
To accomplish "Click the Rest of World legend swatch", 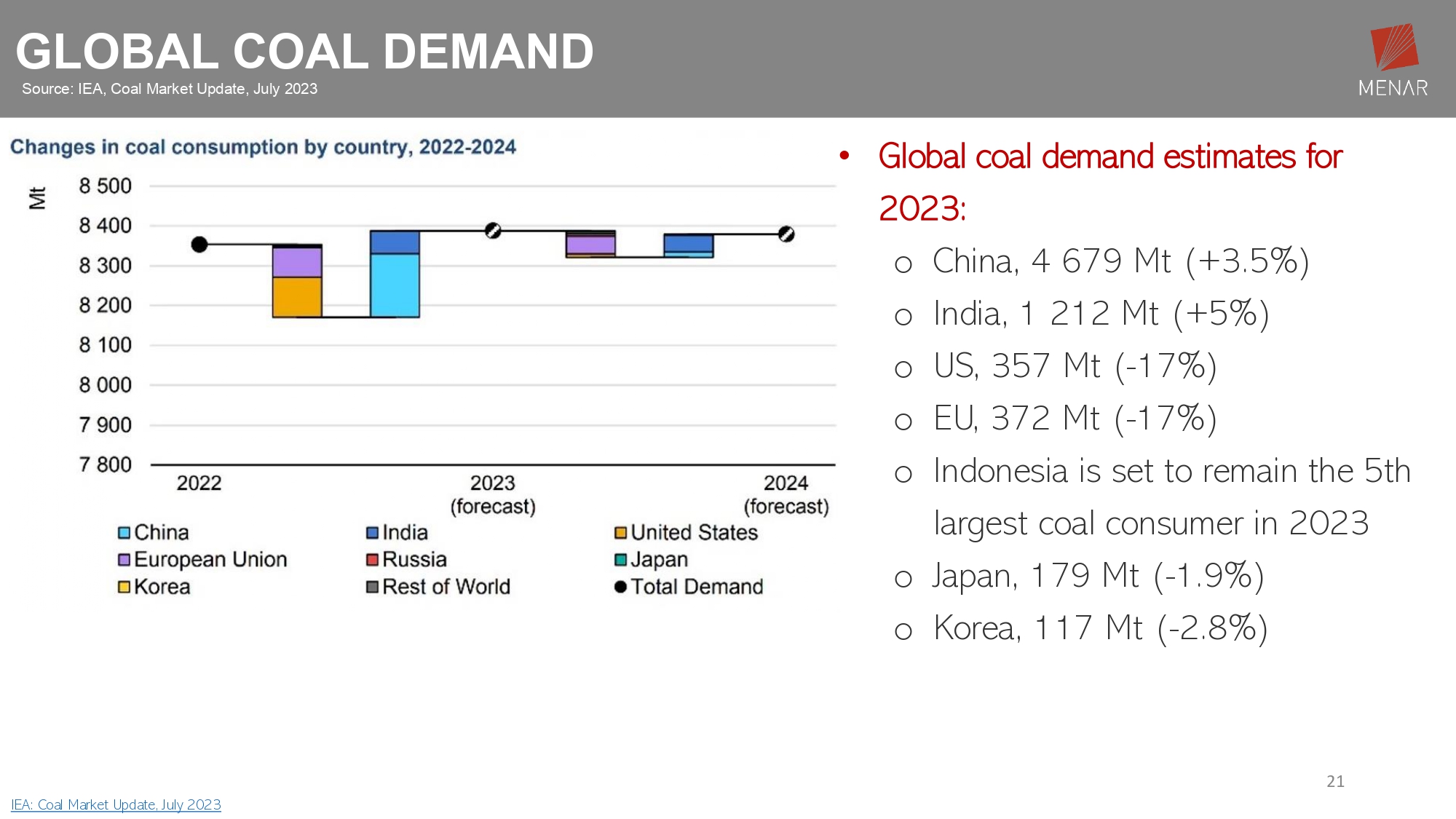I will [x=372, y=587].
